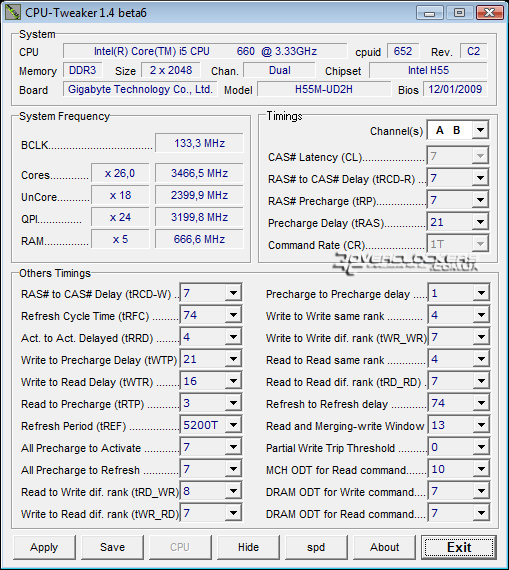Open the Refresh Cycle Time (tRFC) dropdown
509x570 pixels.
233,315
